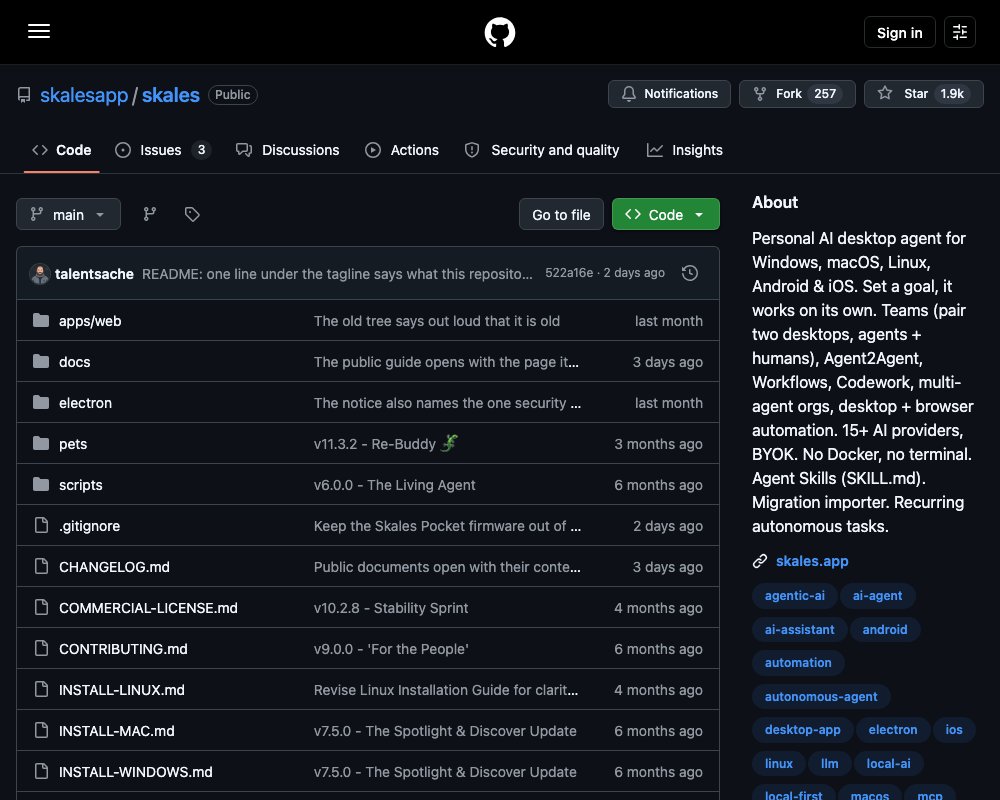Click the file icon for CONTRIBUTING.md
This screenshot has width=1000, height=800.
click(x=41, y=648)
